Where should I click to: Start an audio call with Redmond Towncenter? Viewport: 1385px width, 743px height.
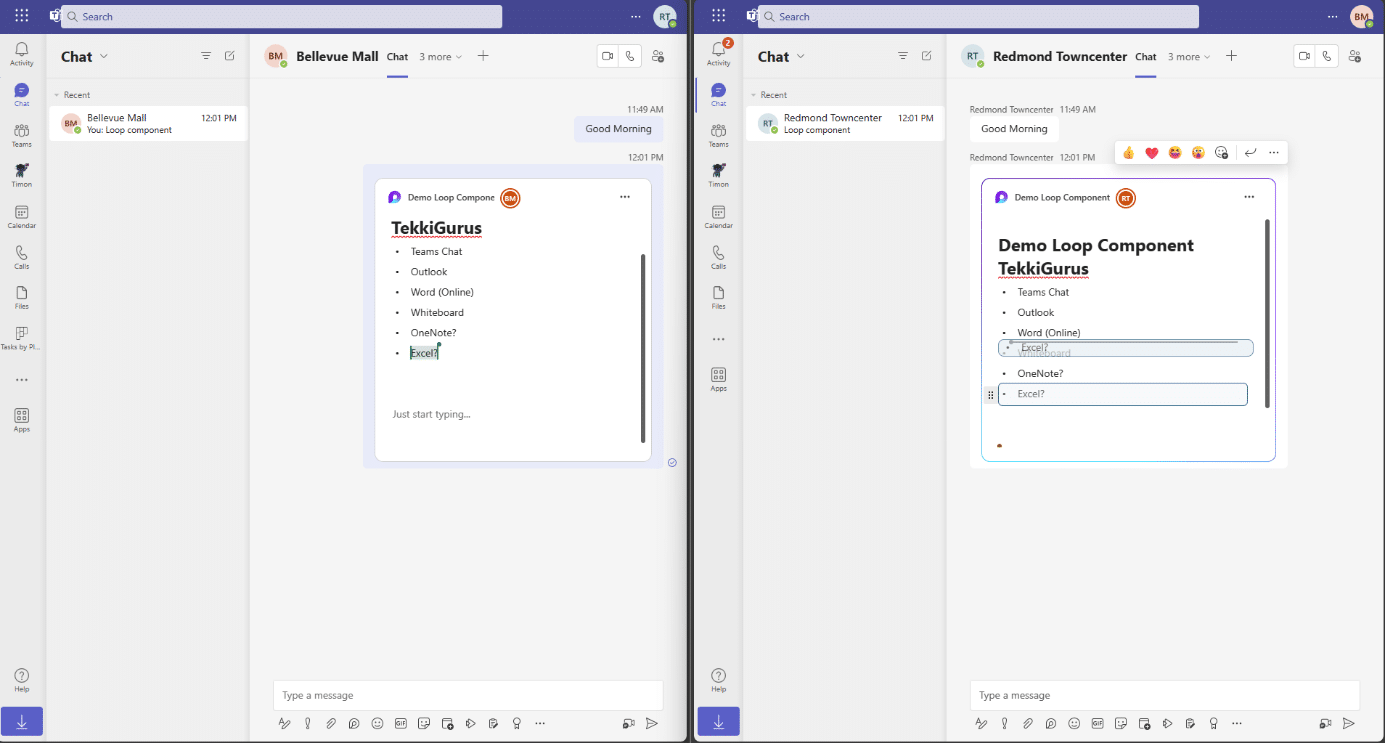(1327, 56)
